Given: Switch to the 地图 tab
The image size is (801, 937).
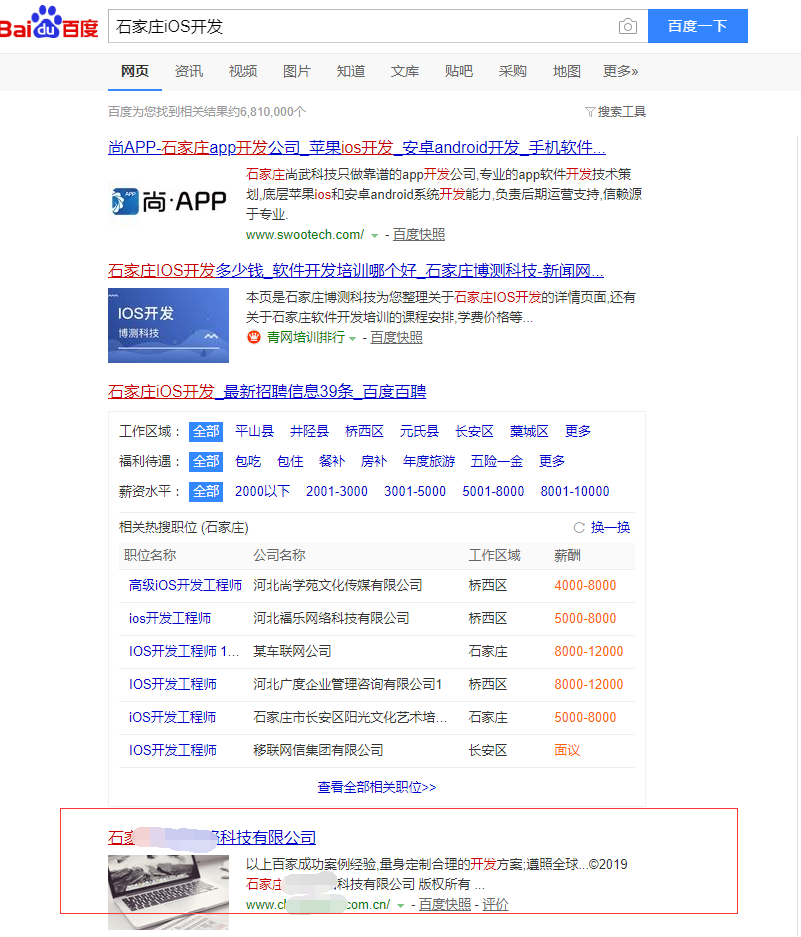Looking at the screenshot, I should [567, 72].
